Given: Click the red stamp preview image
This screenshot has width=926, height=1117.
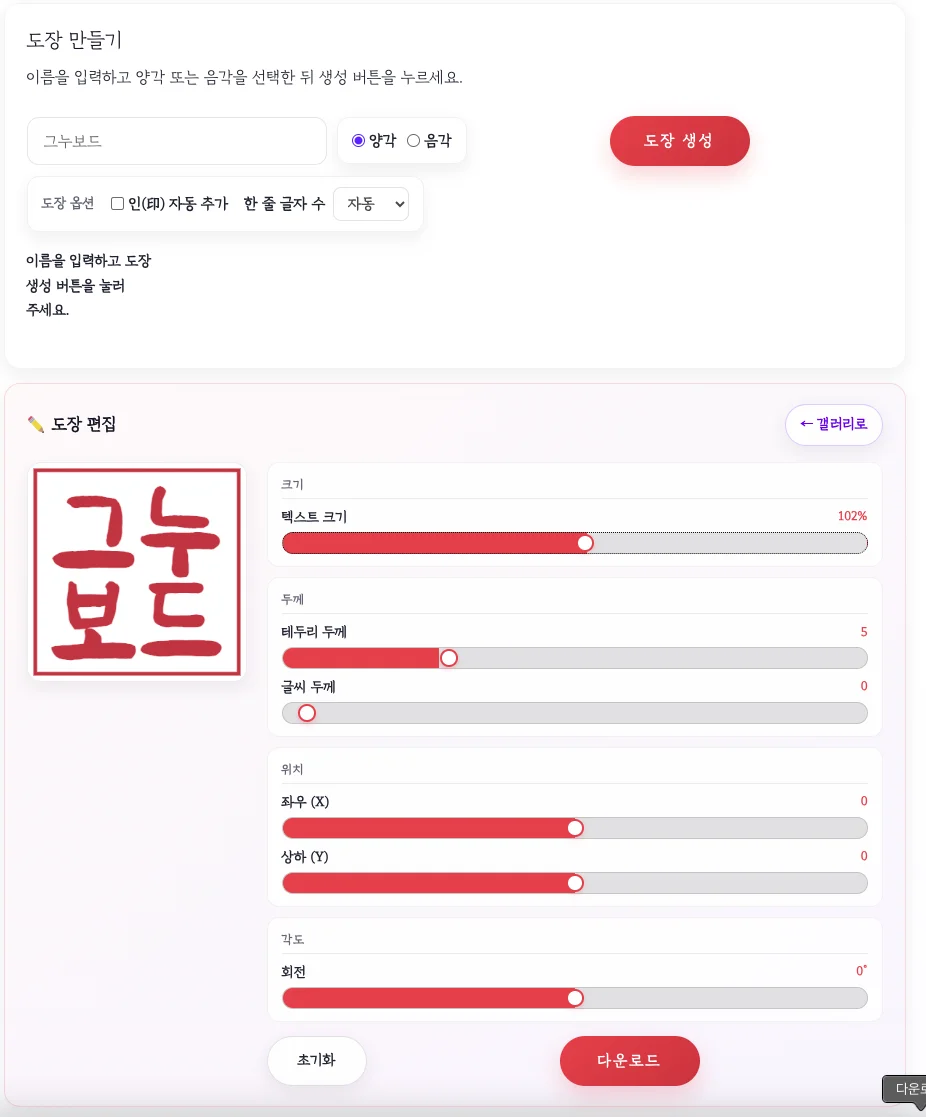Looking at the screenshot, I should pyautogui.click(x=137, y=572).
